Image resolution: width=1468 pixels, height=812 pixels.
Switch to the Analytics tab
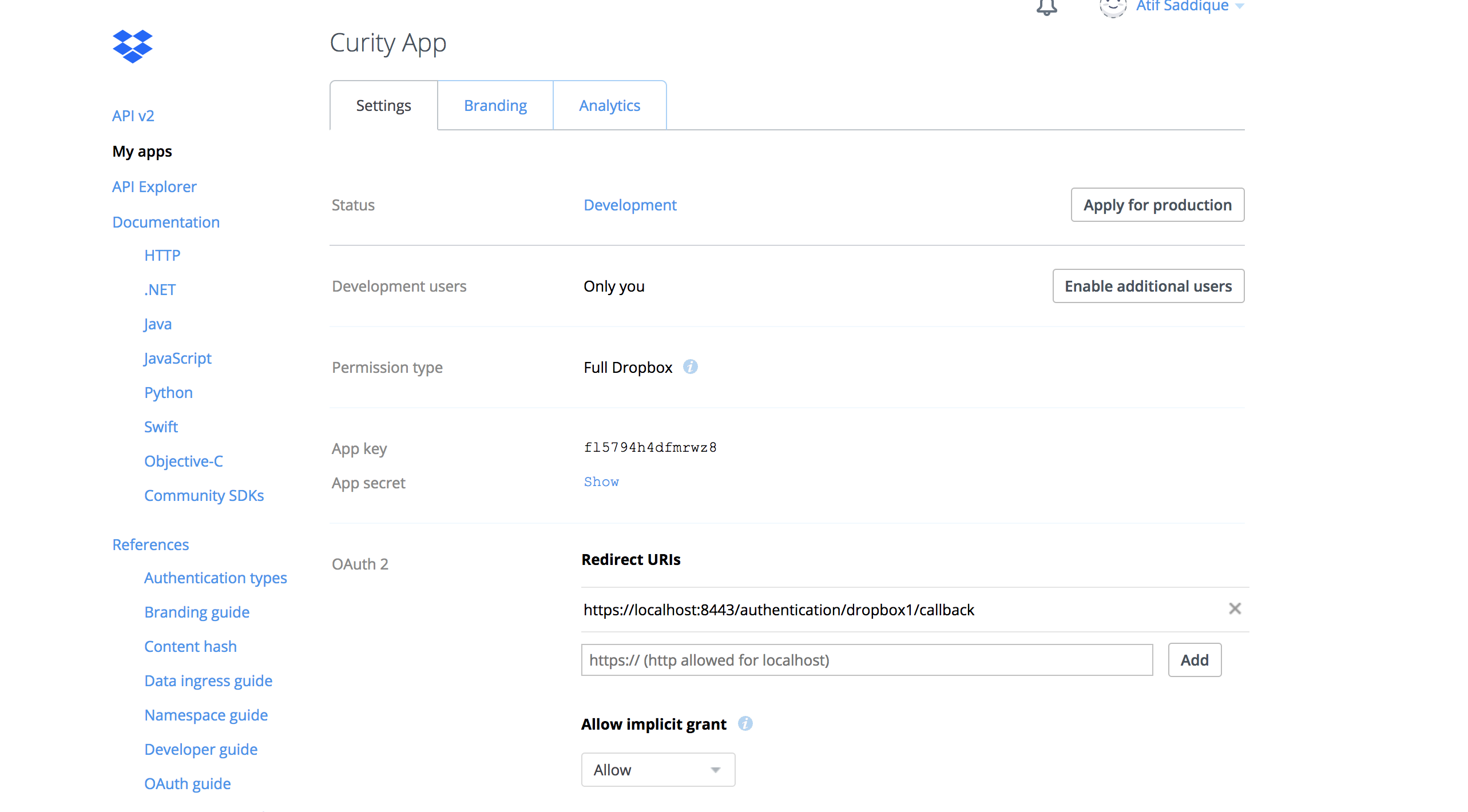click(609, 106)
